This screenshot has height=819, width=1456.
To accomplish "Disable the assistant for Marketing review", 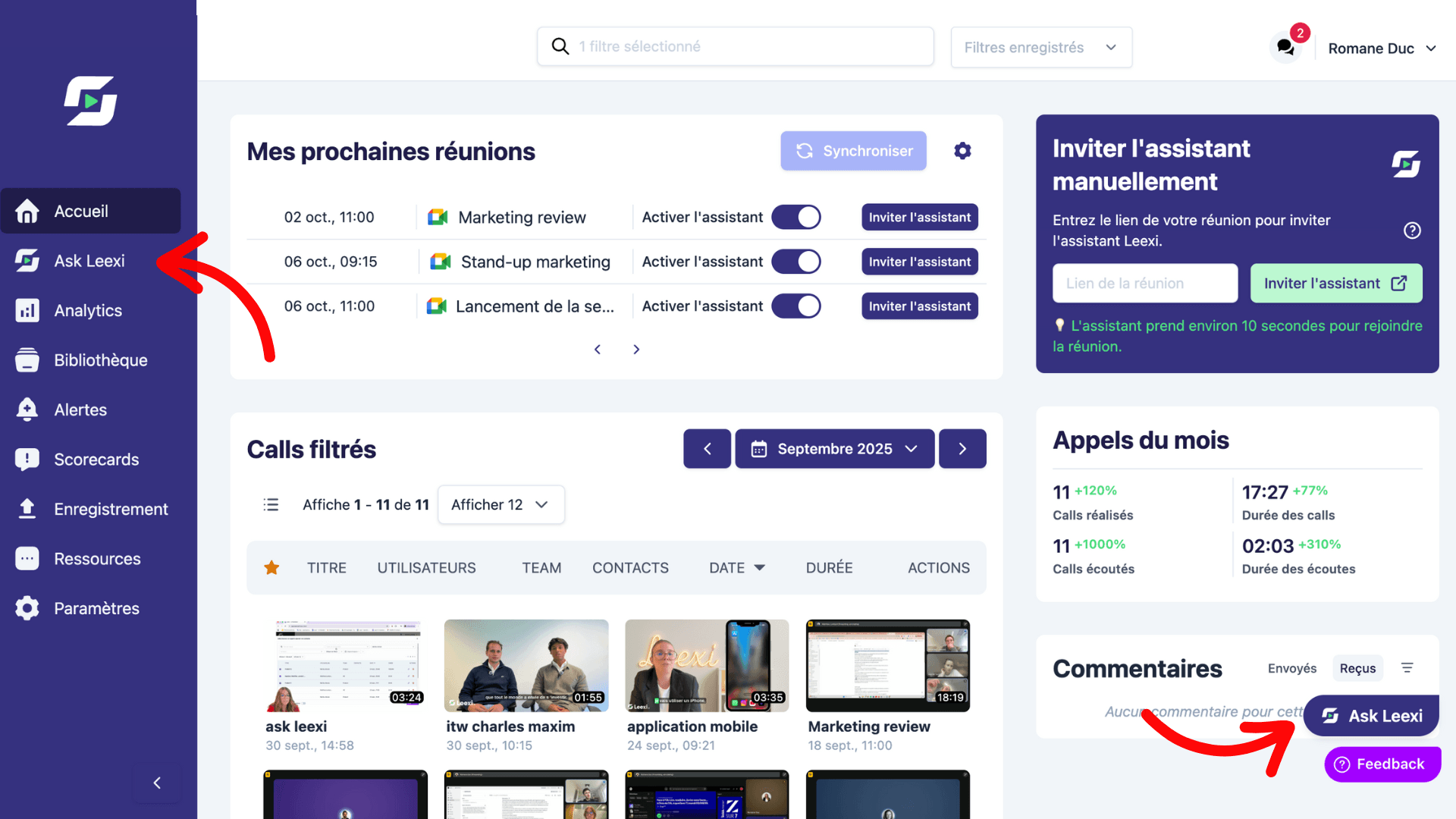I will (796, 217).
